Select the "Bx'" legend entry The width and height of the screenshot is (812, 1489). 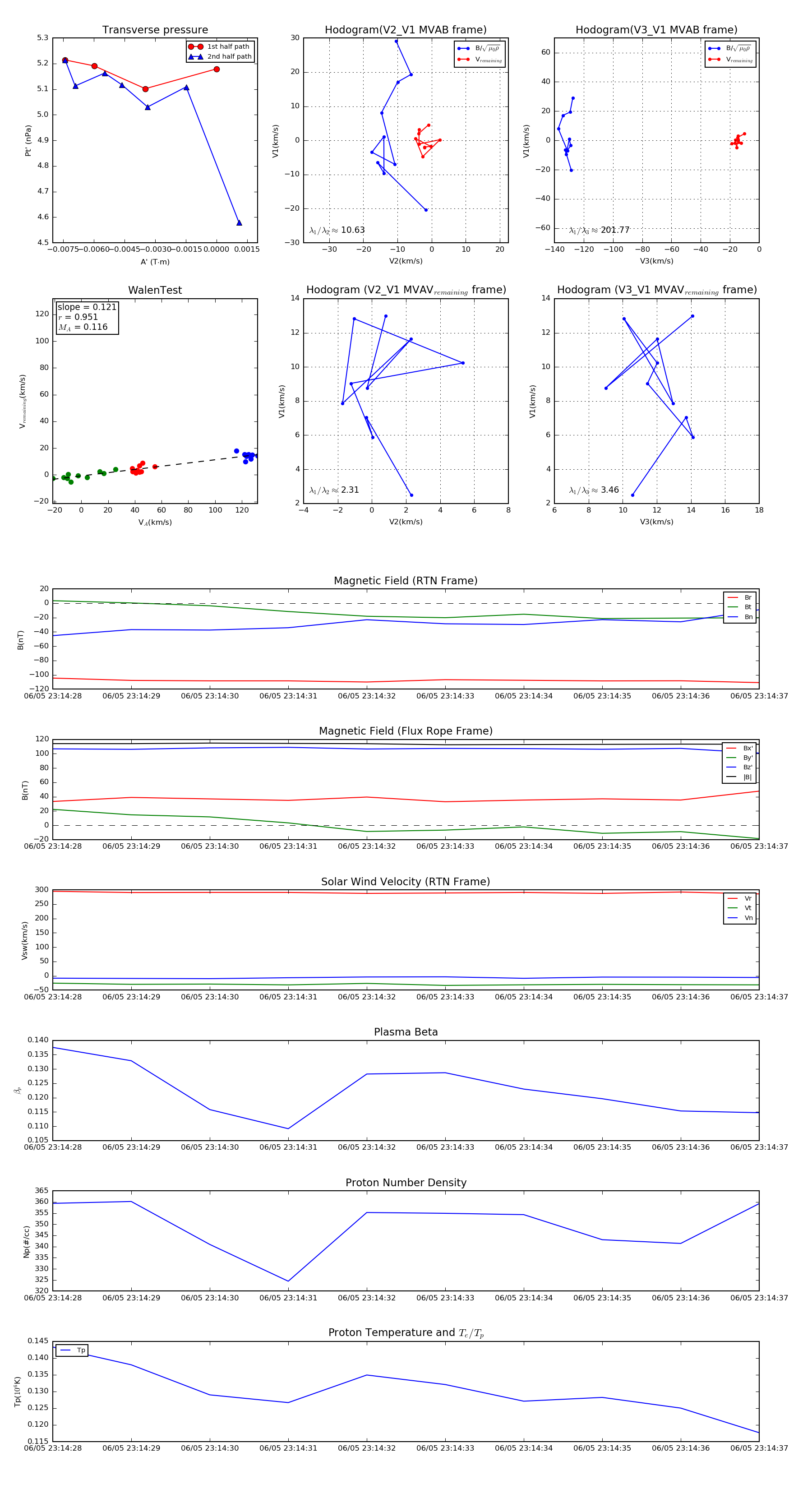click(739, 748)
